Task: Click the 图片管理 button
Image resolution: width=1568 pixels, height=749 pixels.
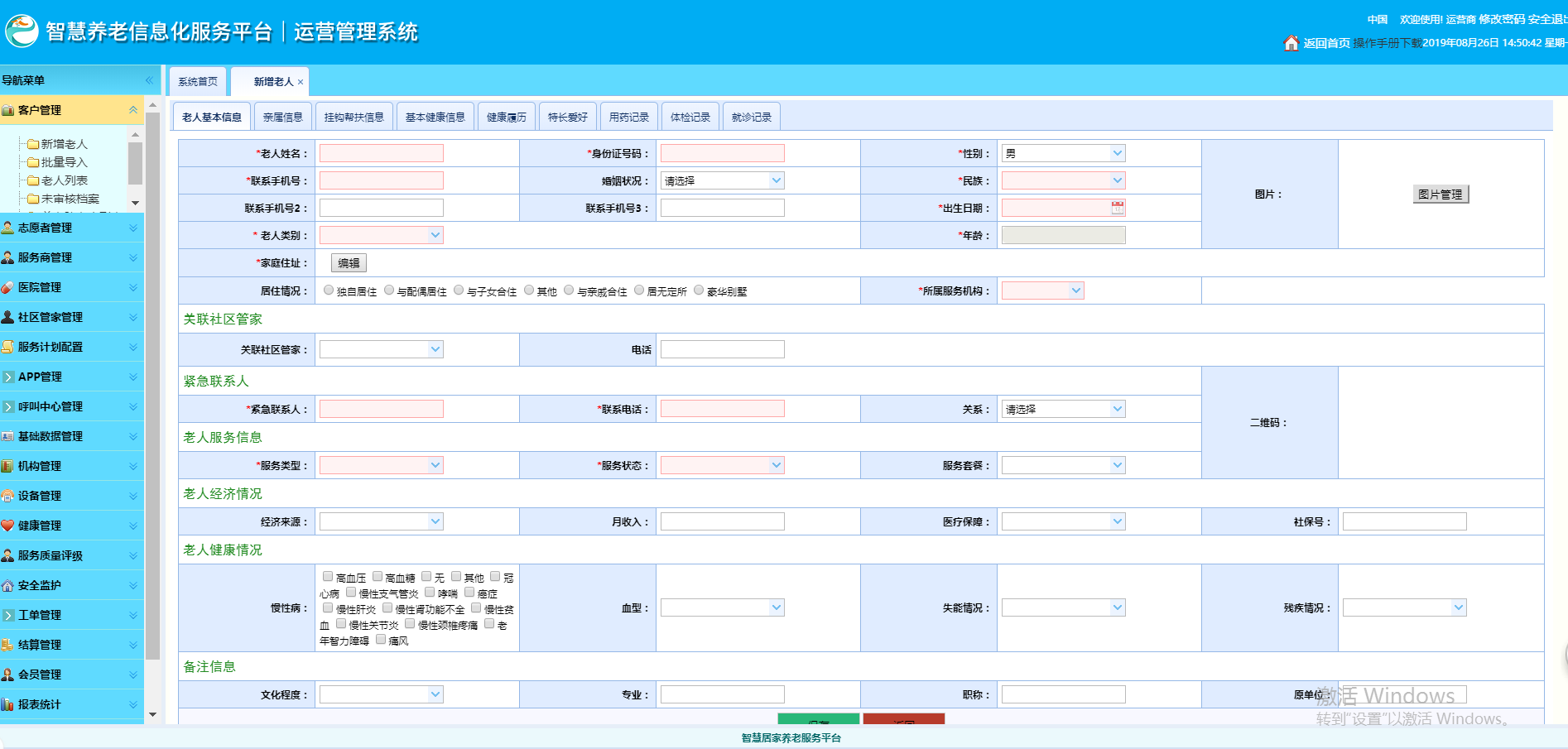Action: 1441,194
